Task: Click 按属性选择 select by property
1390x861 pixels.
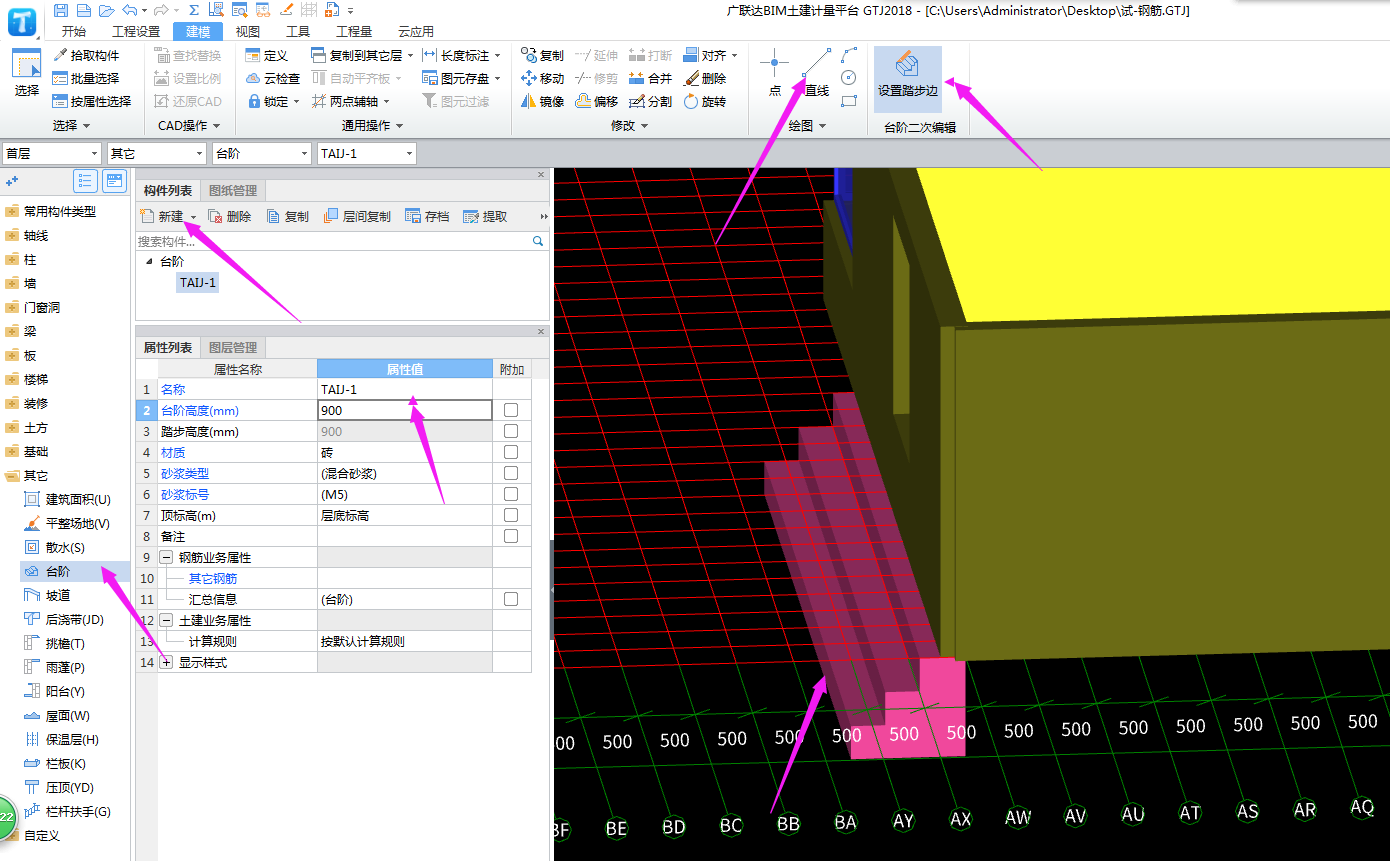Action: [x=91, y=101]
